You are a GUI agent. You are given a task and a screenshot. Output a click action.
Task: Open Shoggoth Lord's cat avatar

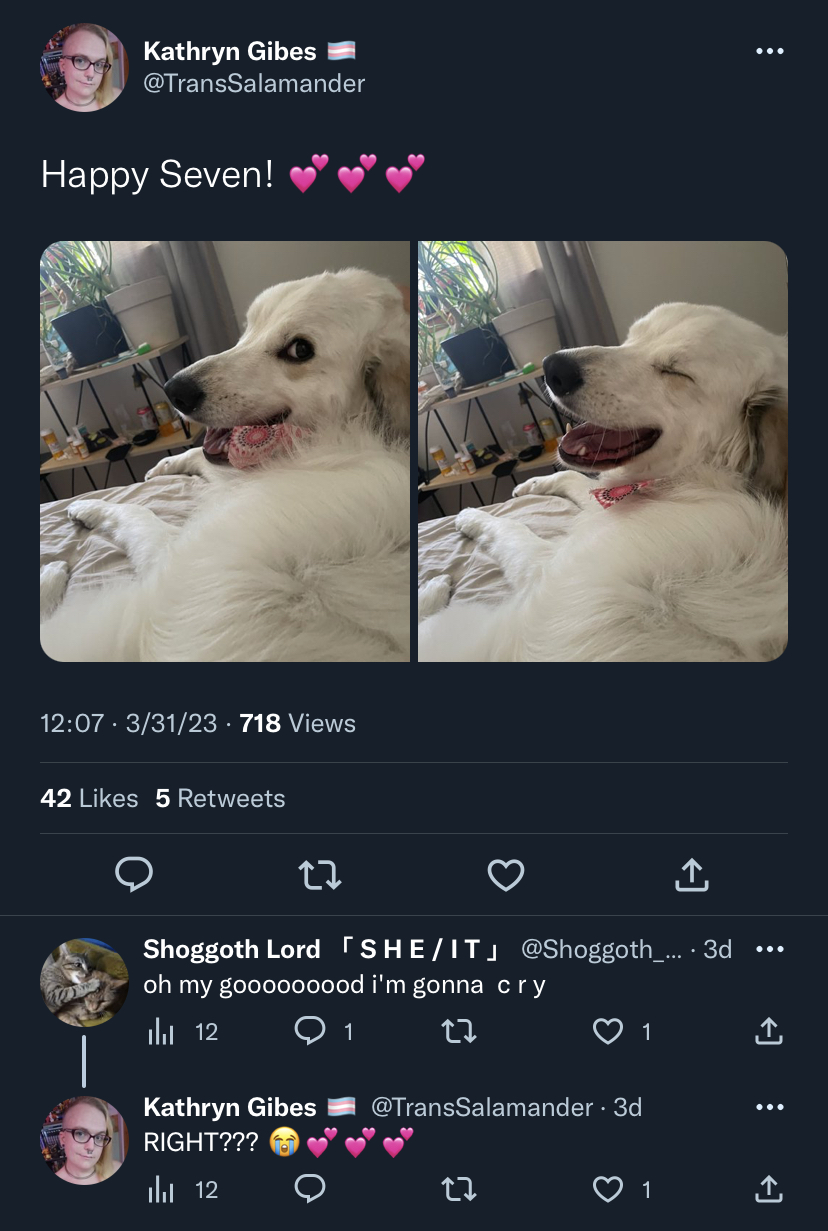(x=84, y=982)
